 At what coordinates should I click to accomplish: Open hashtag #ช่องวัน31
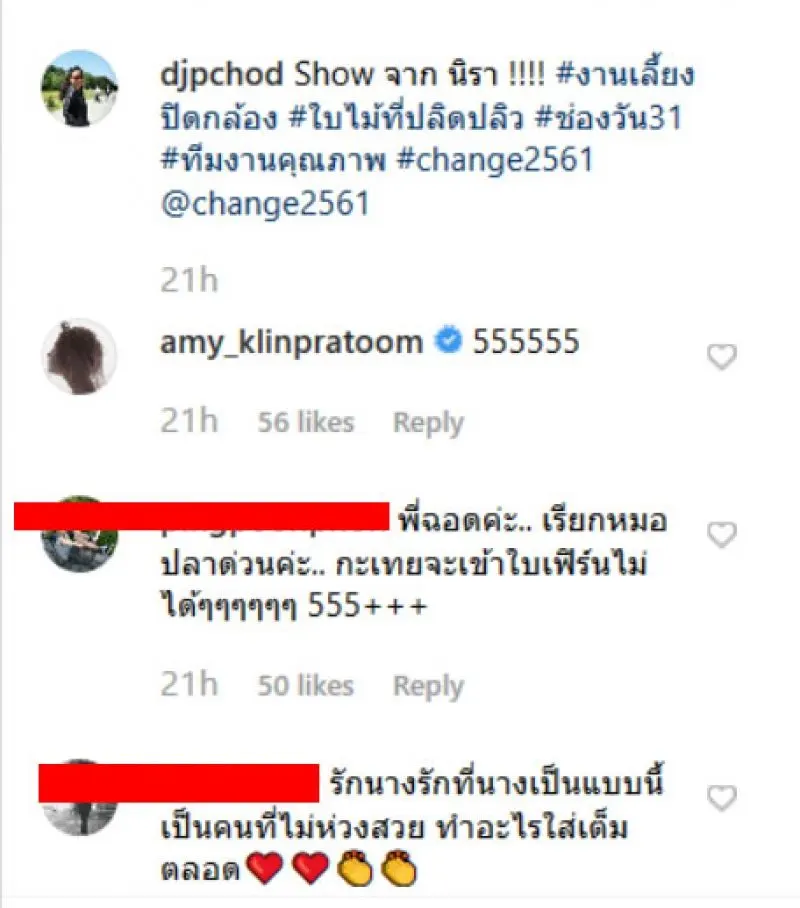pyautogui.click(x=608, y=118)
